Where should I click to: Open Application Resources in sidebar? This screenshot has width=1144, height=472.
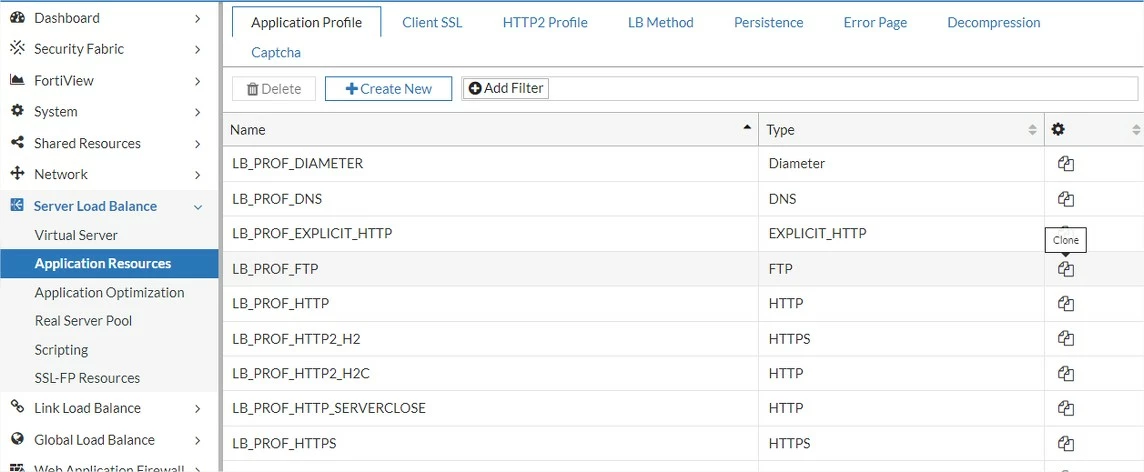click(x=109, y=263)
